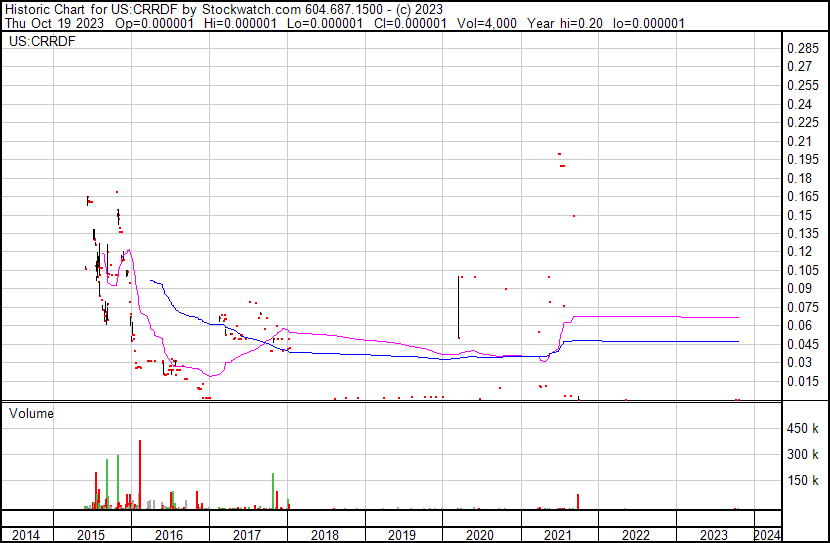
Task: Click the 450 k volume axis label
Action: (803, 429)
